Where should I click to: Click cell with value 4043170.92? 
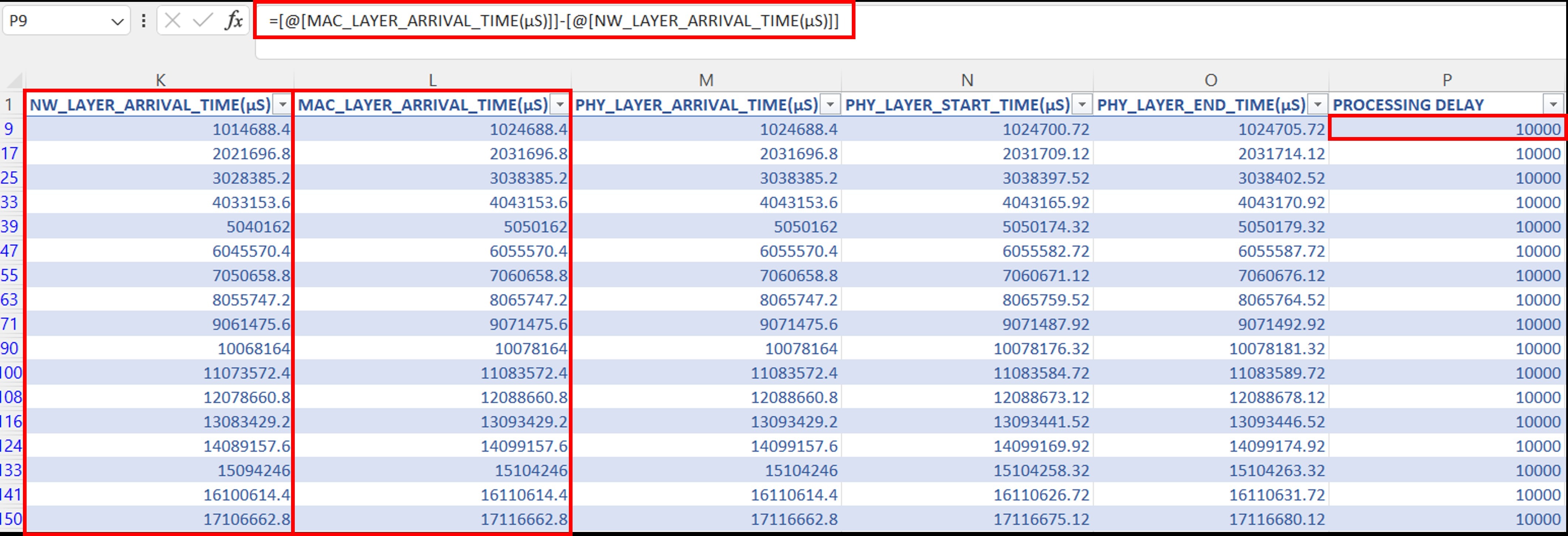pos(1211,202)
